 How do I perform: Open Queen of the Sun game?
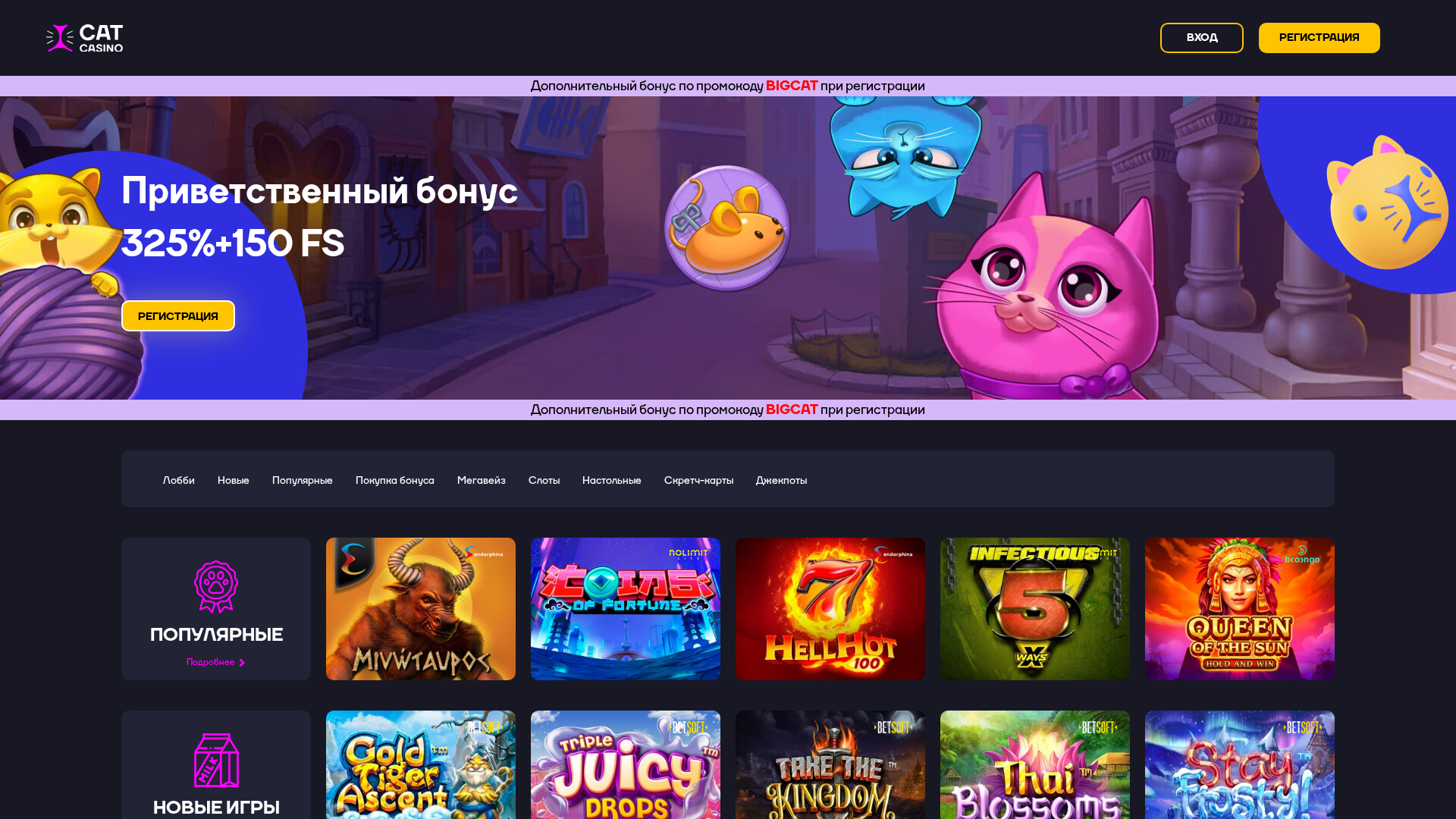[1240, 609]
